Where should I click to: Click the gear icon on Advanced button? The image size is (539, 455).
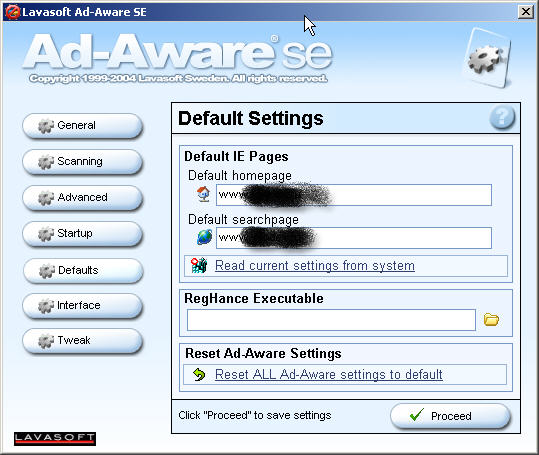(46, 198)
